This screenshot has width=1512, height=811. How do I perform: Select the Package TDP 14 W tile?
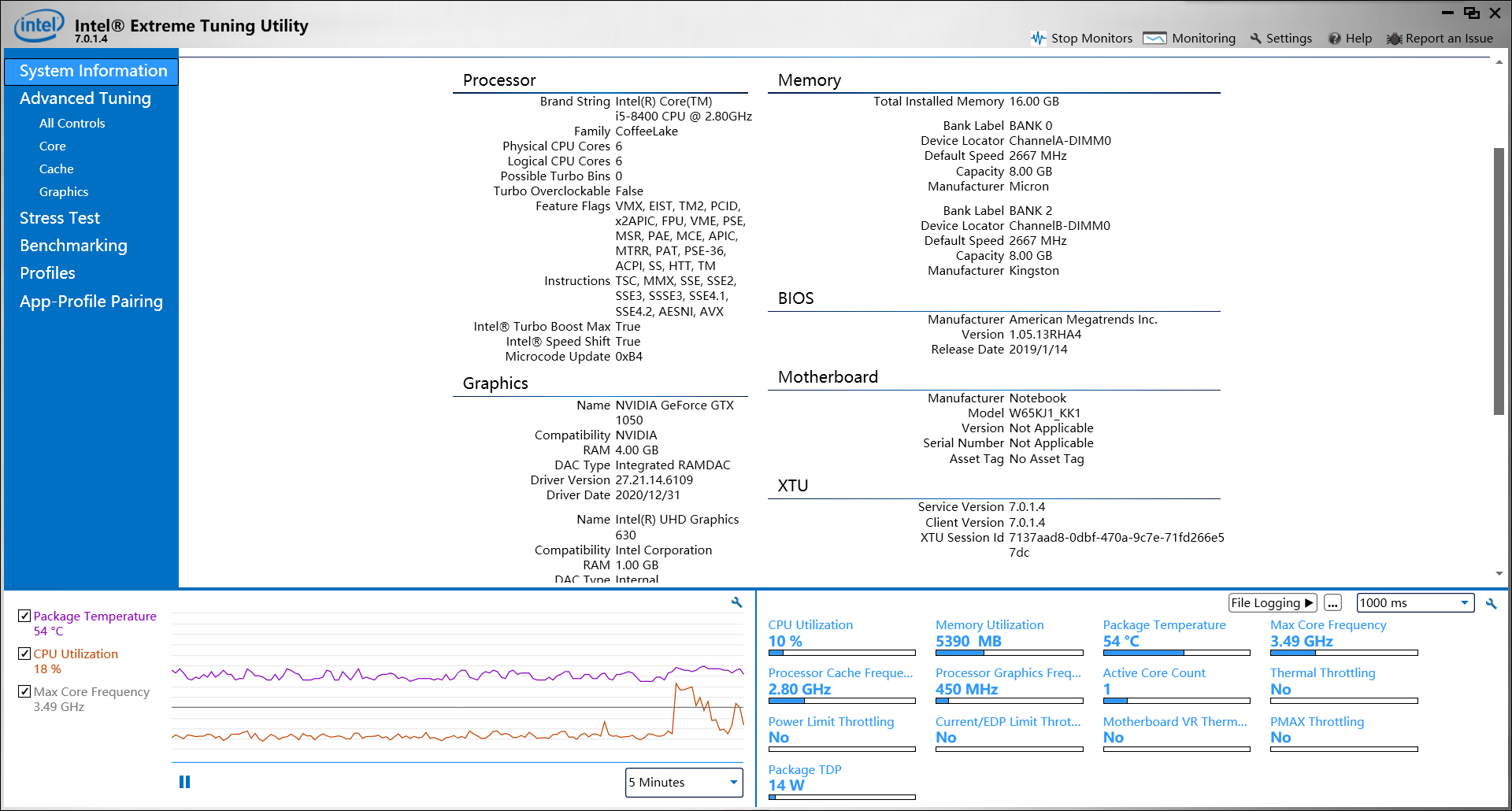coord(842,783)
